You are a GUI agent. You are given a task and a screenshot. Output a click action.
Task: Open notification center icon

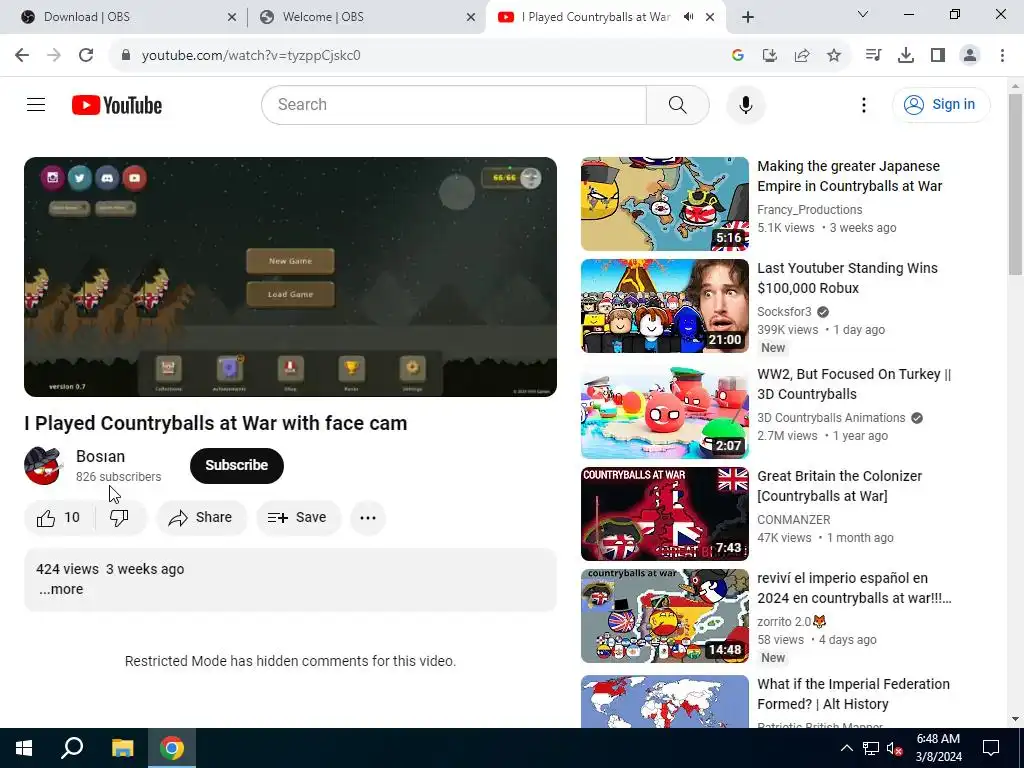tap(991, 748)
